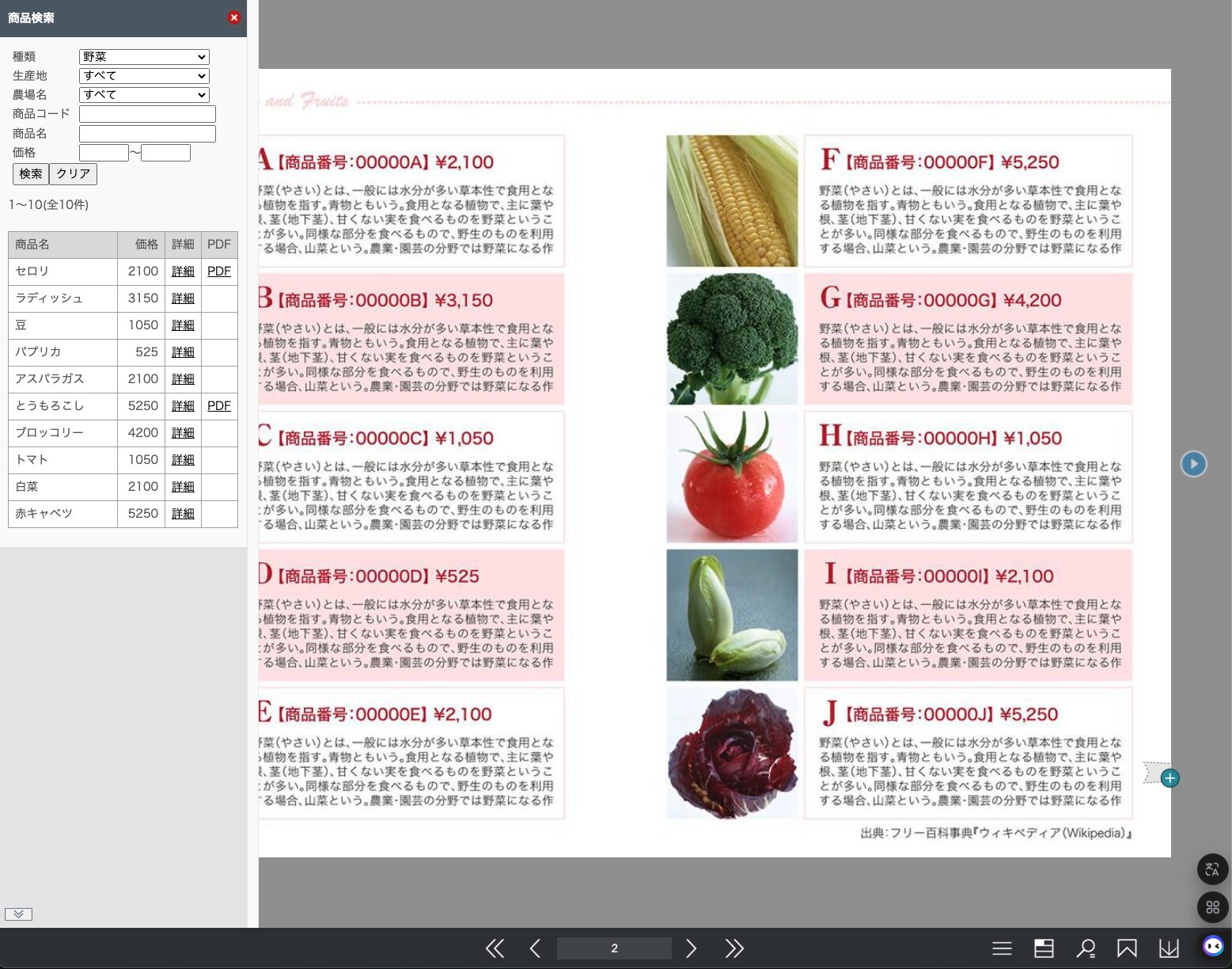Viewport: 1232px width, 969px height.
Task: Click the 商品コード input field
Action: tap(147, 114)
